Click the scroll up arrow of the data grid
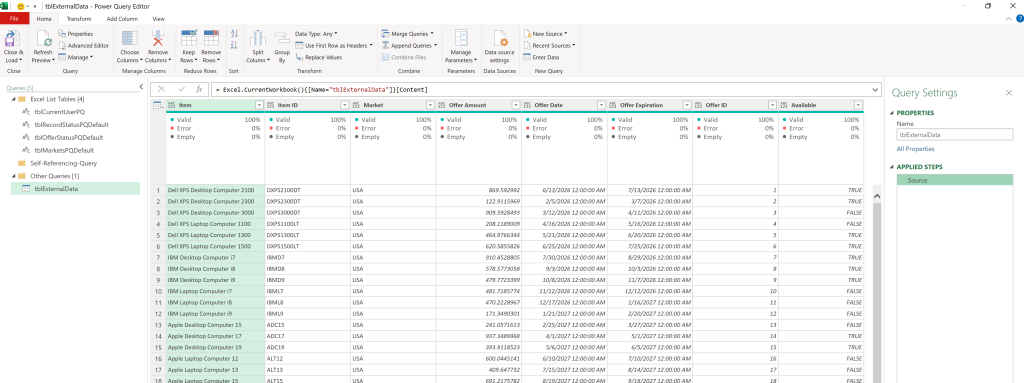 click(876, 196)
